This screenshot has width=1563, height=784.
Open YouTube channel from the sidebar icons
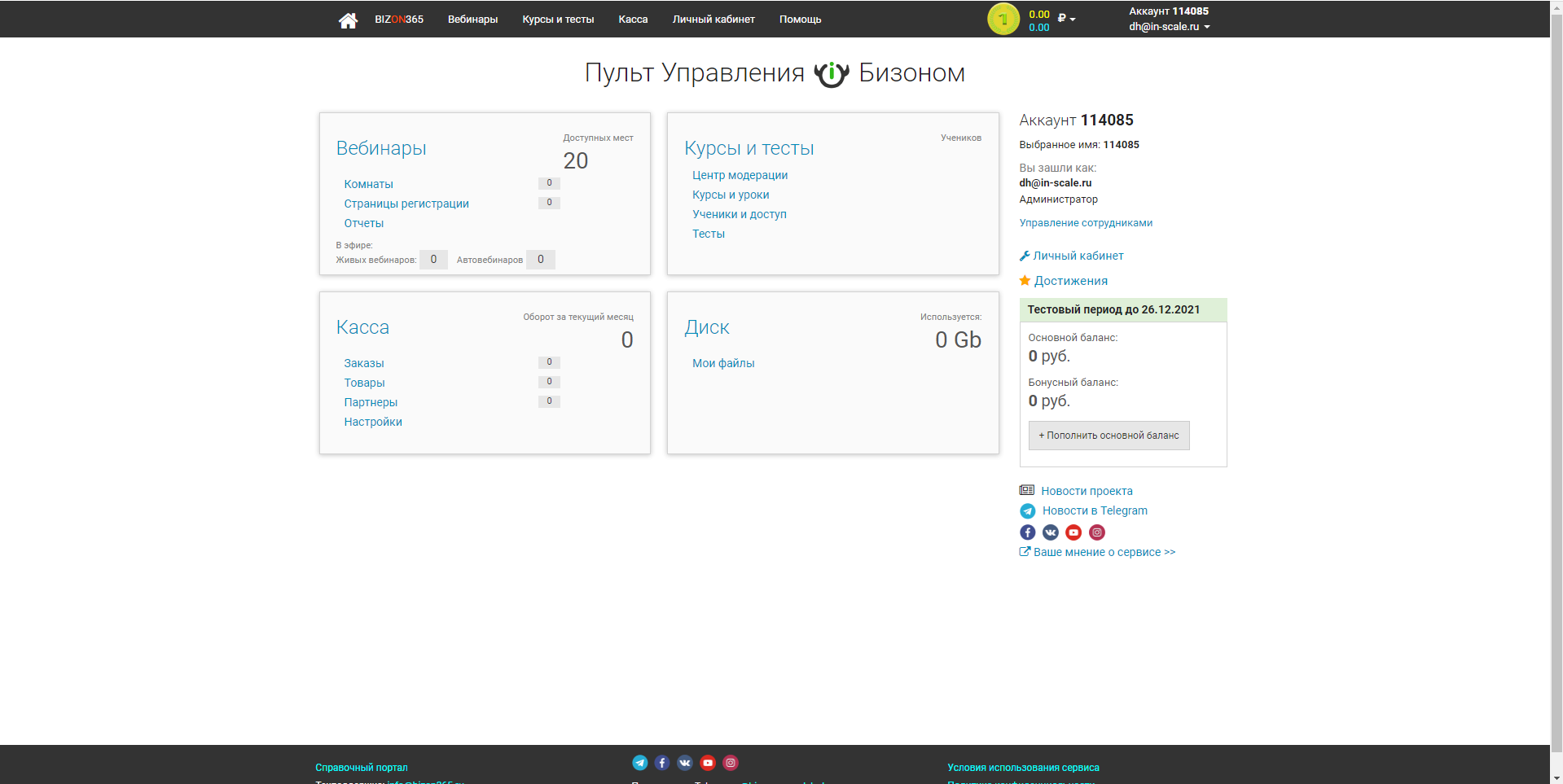[1073, 532]
